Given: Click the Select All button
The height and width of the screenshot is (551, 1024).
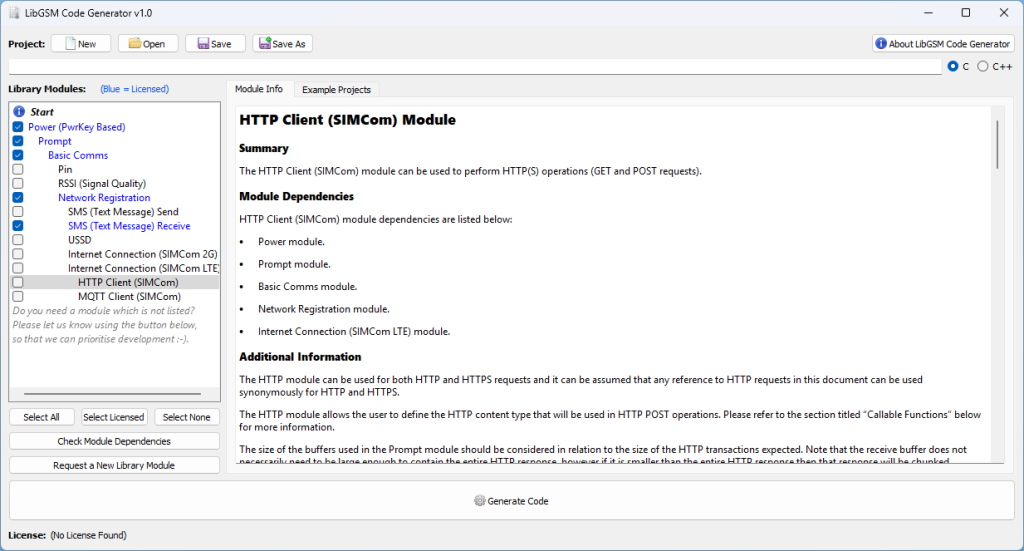Looking at the screenshot, I should click(41, 417).
